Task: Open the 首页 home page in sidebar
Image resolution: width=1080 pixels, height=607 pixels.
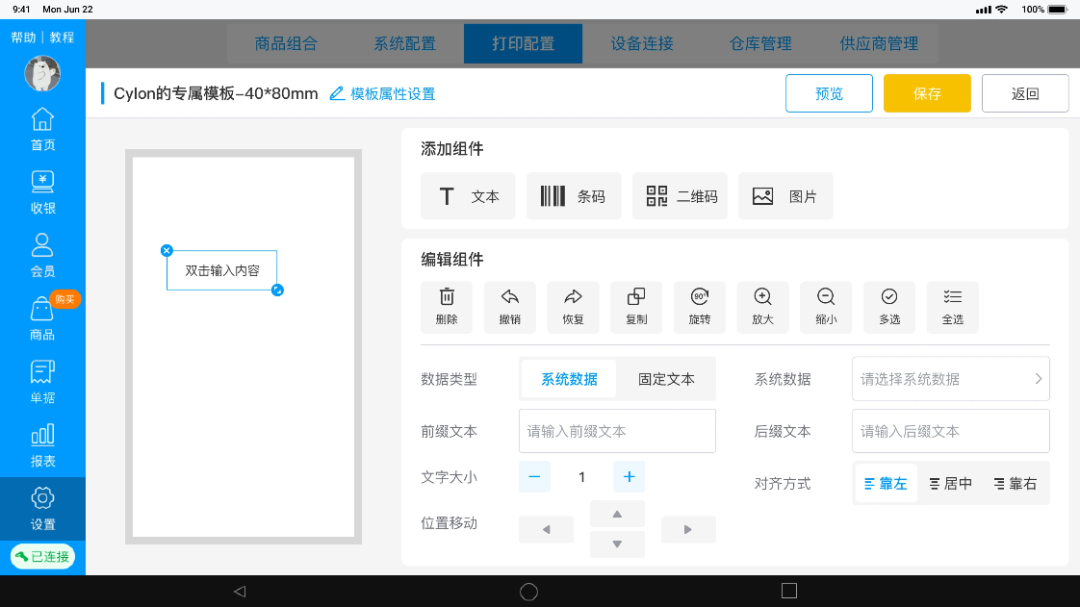Action: tap(42, 129)
